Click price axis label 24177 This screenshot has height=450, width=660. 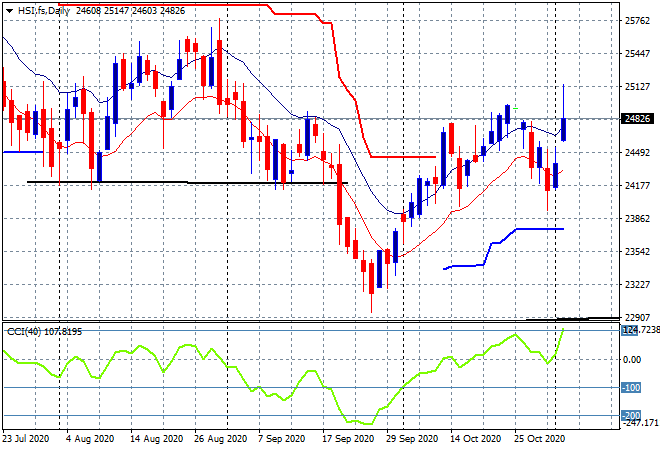click(x=637, y=186)
